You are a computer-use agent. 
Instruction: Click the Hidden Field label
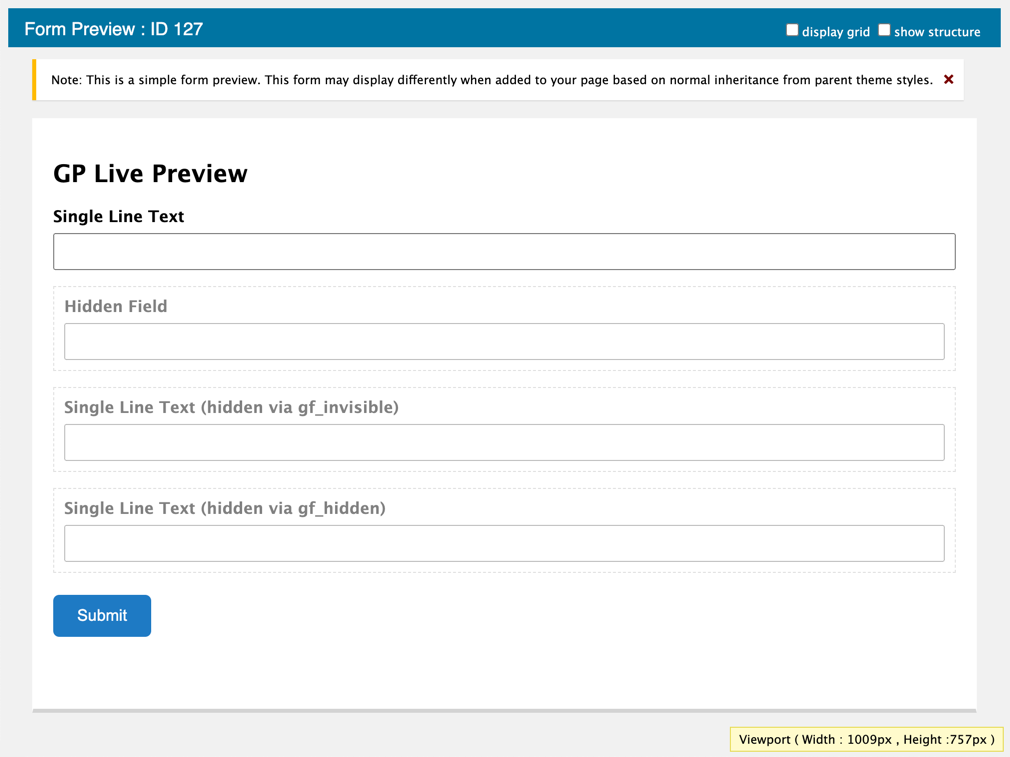tap(116, 306)
